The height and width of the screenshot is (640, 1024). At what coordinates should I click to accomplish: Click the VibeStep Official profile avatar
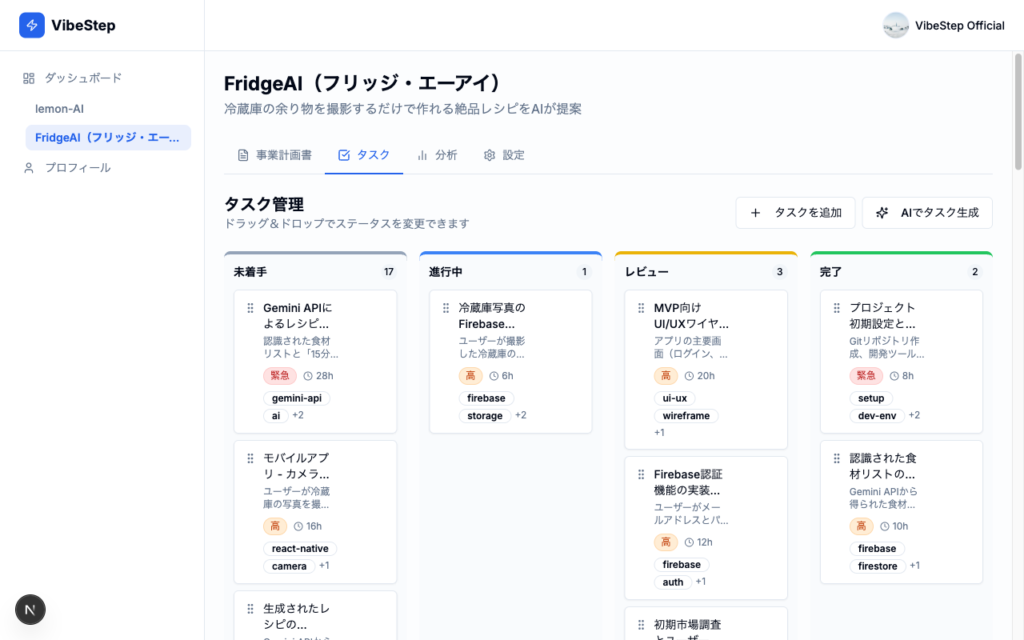click(895, 26)
